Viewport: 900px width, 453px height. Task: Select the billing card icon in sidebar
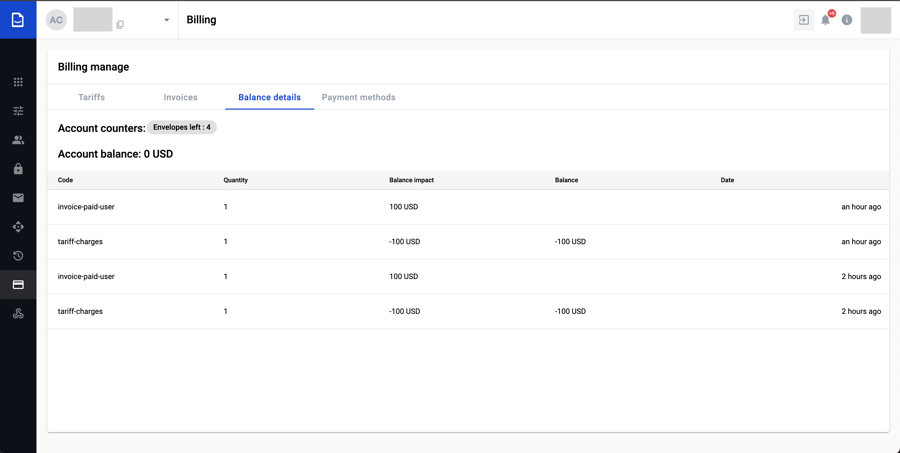tap(18, 285)
